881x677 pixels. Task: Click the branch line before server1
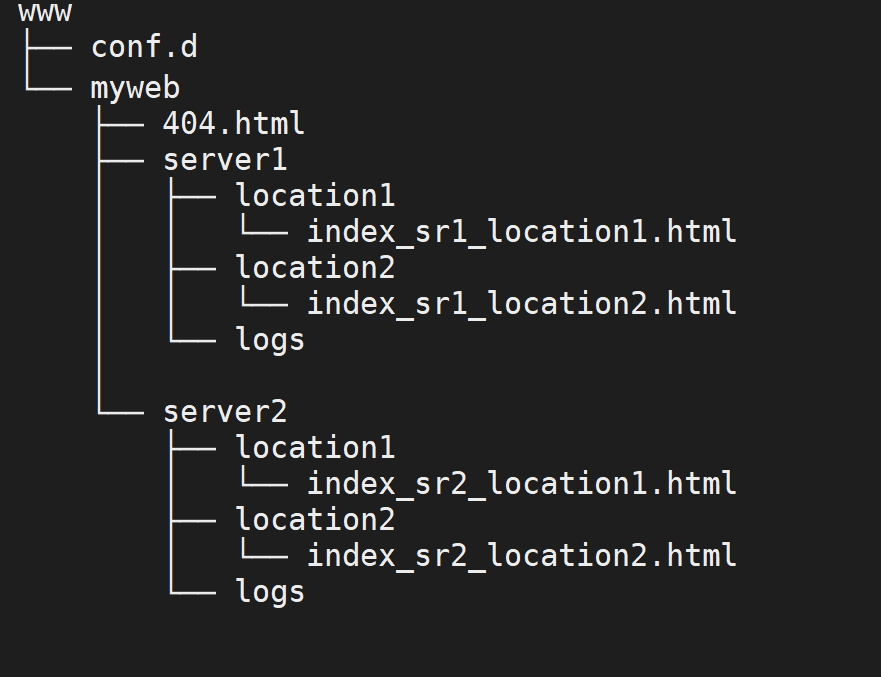tap(121, 161)
